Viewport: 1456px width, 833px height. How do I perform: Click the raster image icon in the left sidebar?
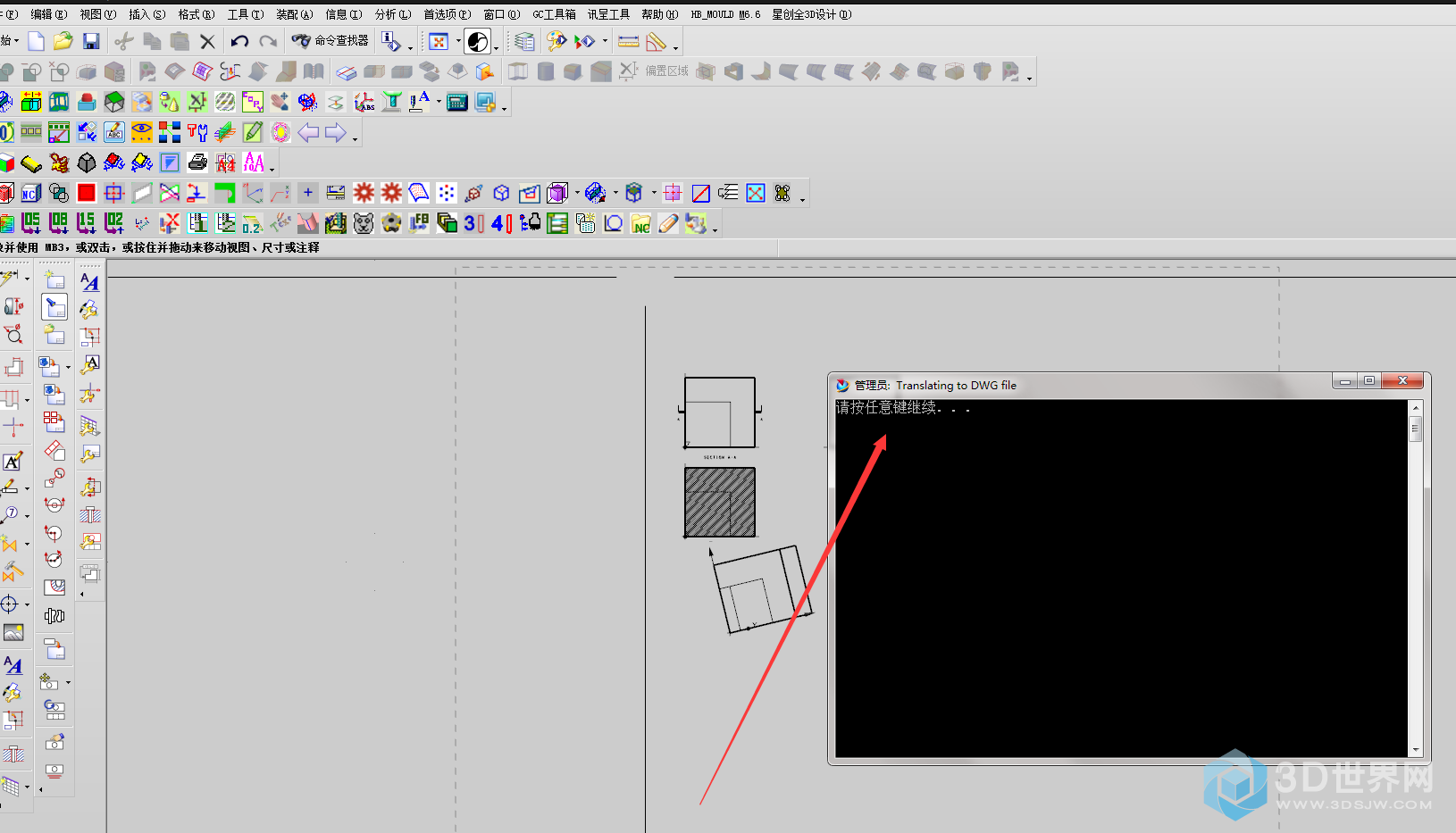(x=13, y=633)
